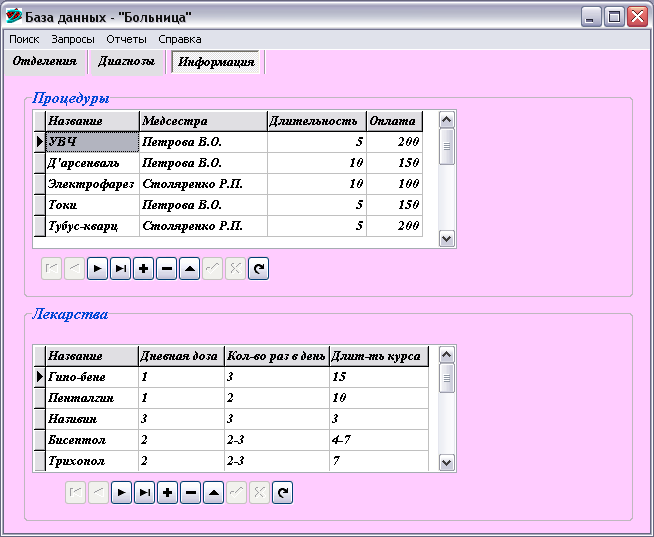The image size is (654, 537).
Task: Go to next record in Процедуры navigator
Action: pyautogui.click(x=98, y=268)
